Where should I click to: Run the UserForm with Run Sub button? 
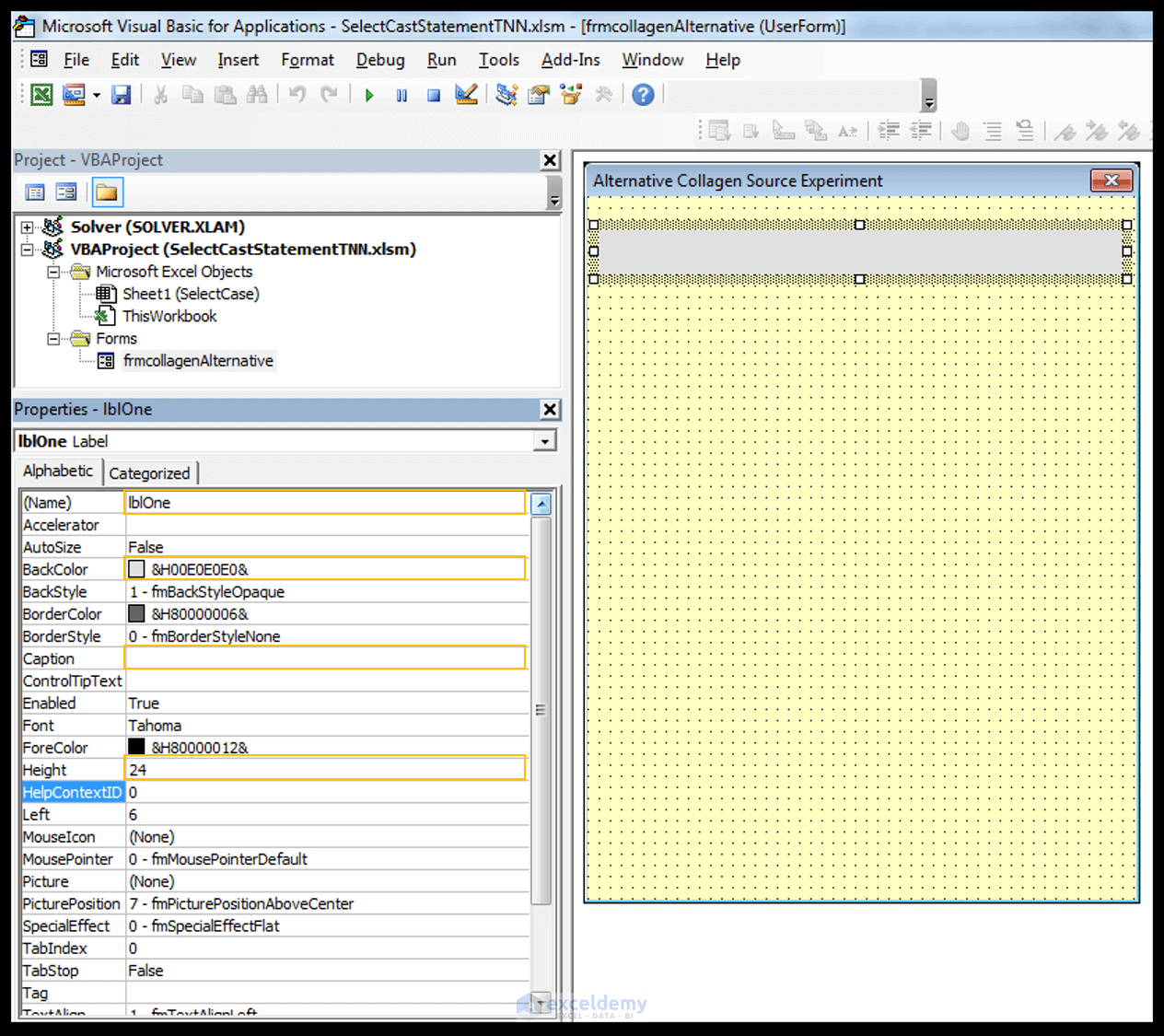[x=368, y=95]
